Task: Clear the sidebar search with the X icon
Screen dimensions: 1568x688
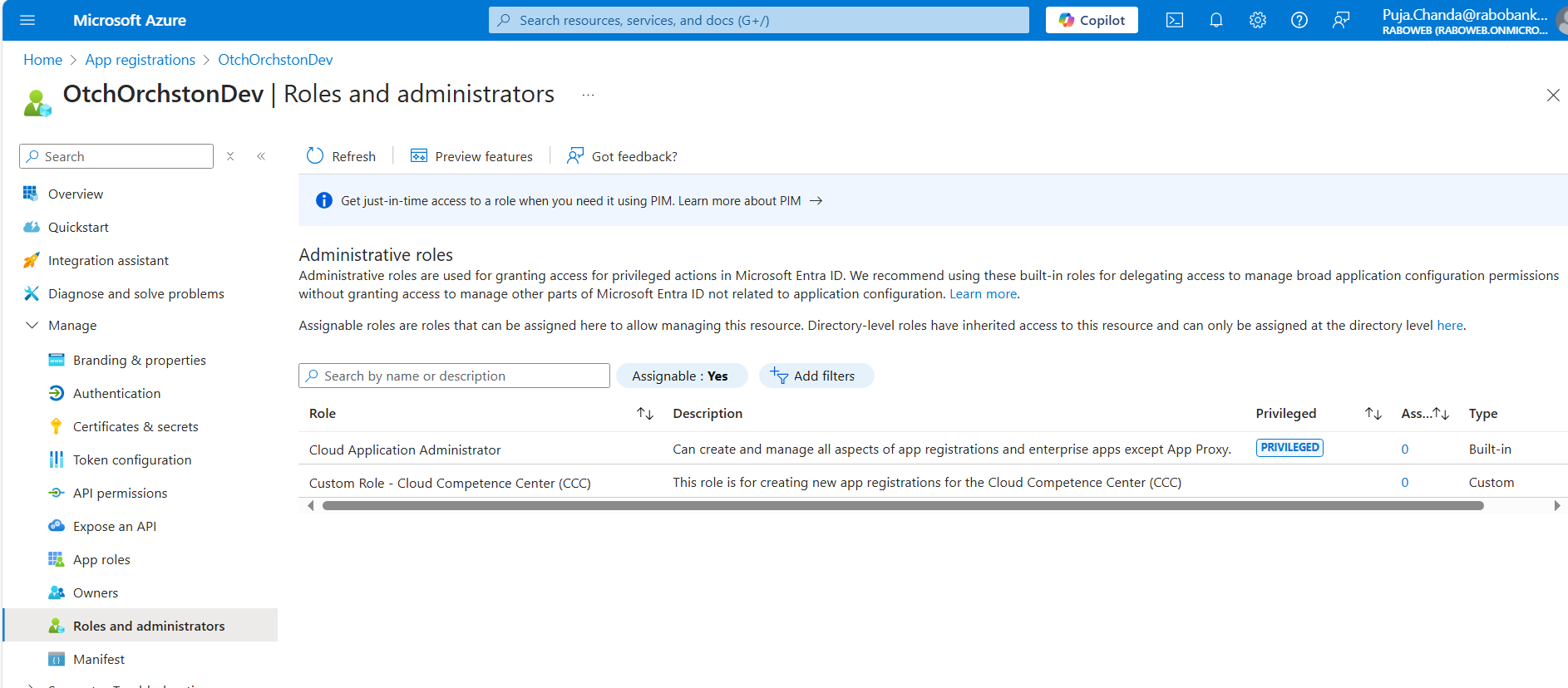Action: pyautogui.click(x=230, y=156)
